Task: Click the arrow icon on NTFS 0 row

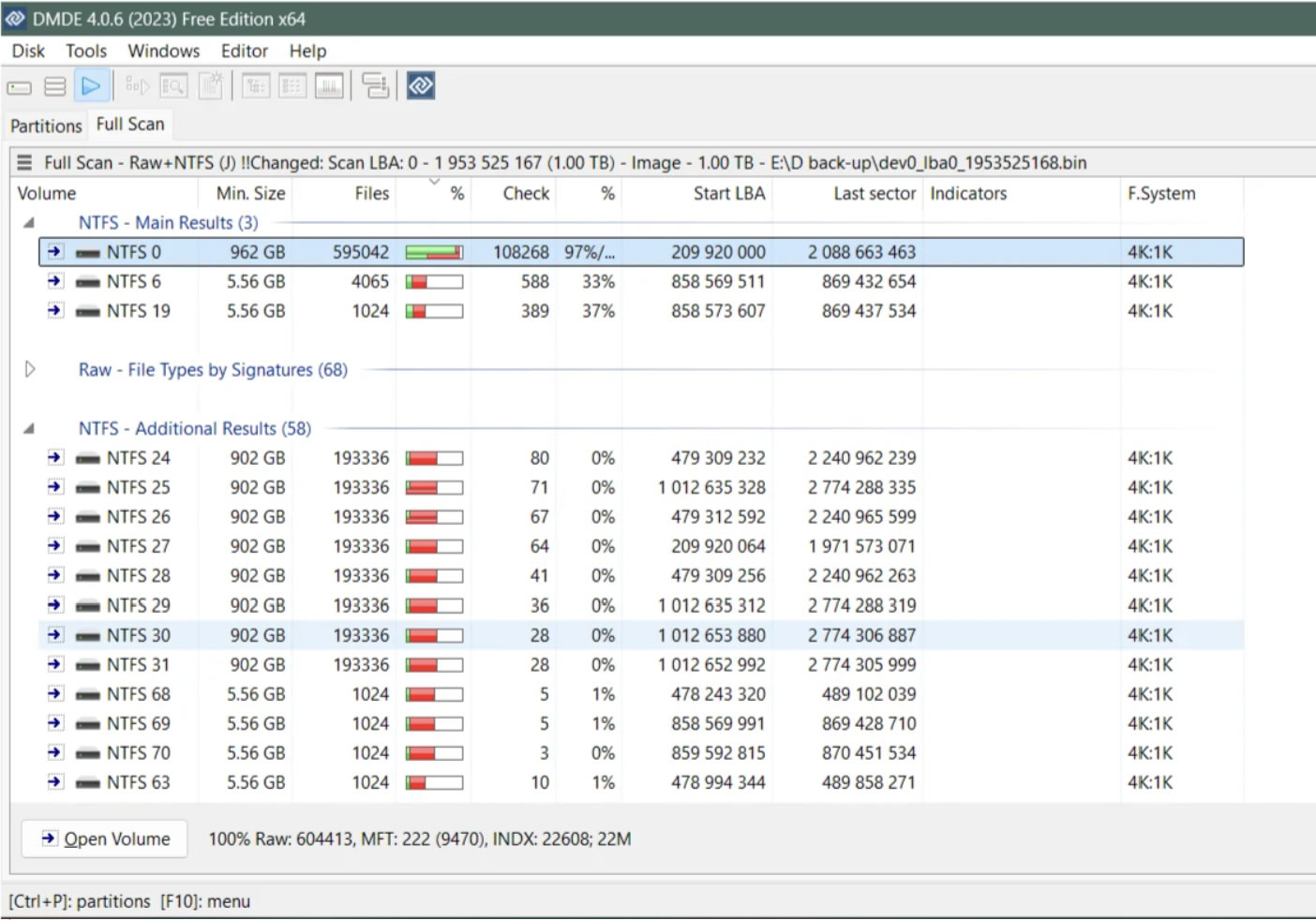Action: (55, 251)
